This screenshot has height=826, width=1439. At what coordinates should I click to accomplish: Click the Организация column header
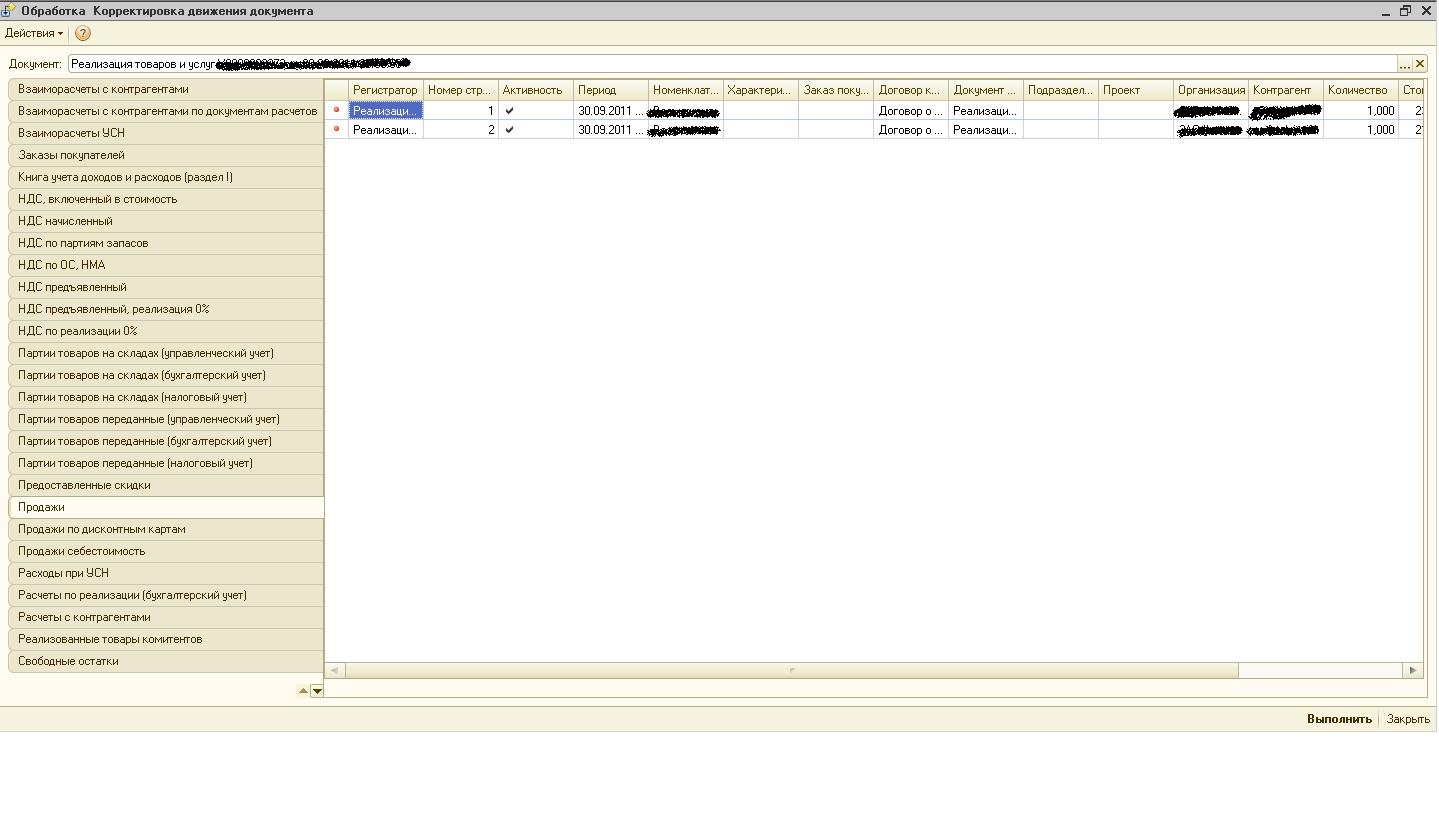(x=1211, y=90)
